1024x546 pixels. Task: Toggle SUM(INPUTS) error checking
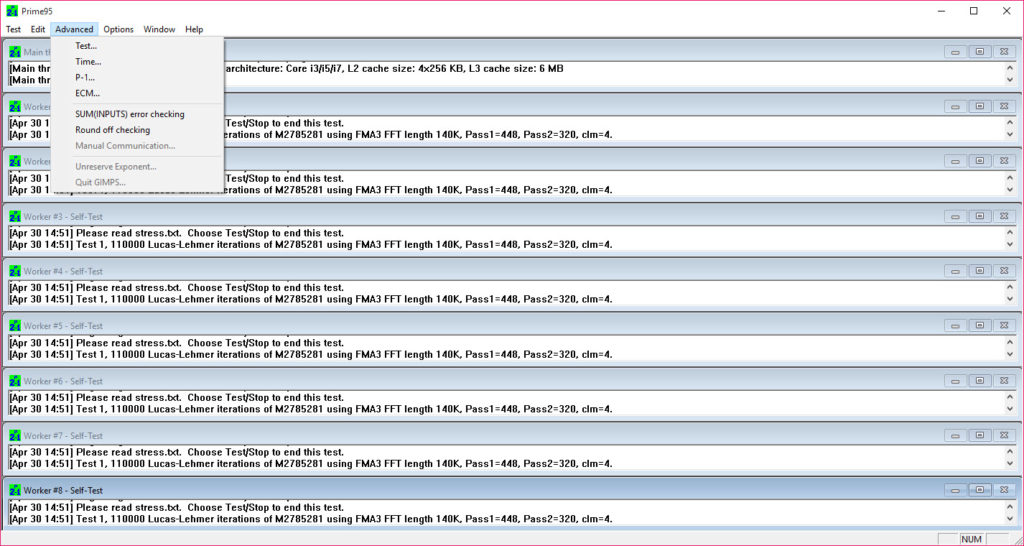pyautogui.click(x=129, y=114)
